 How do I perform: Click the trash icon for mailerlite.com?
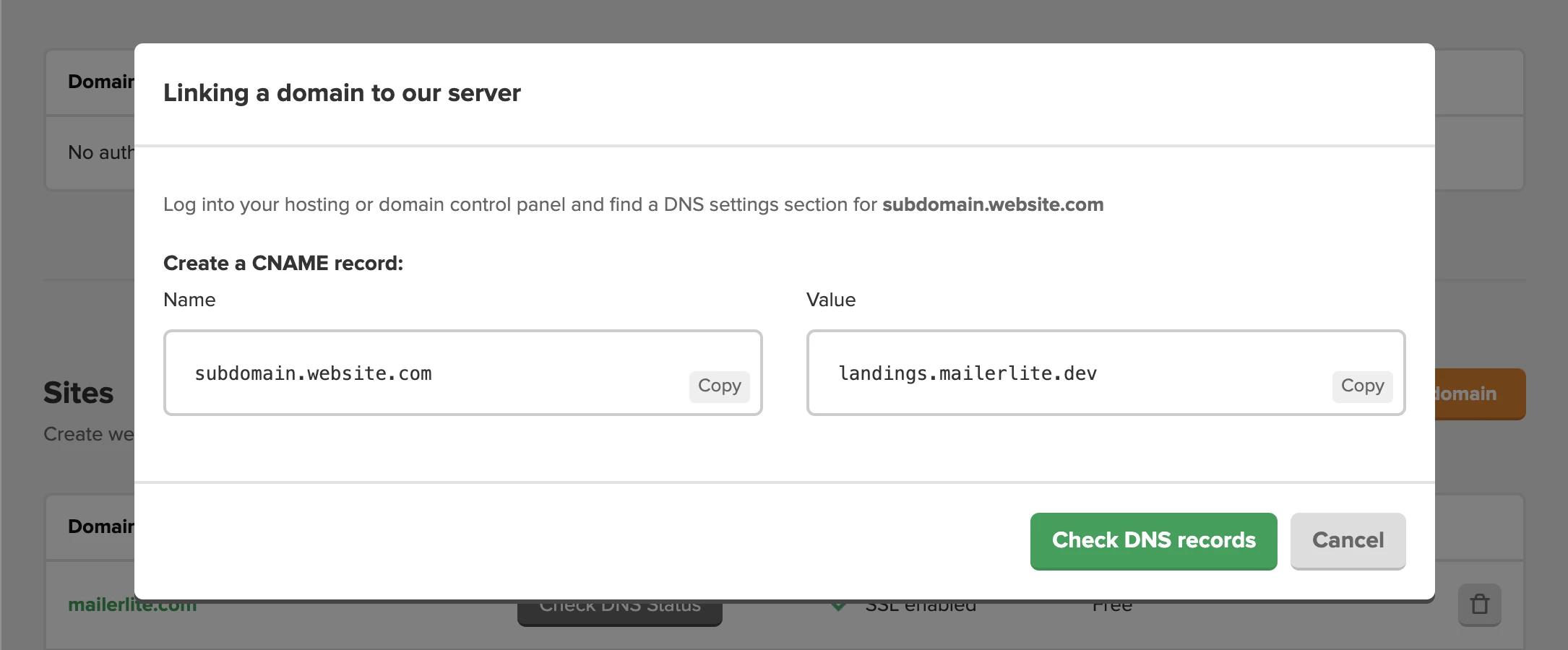[1479, 604]
